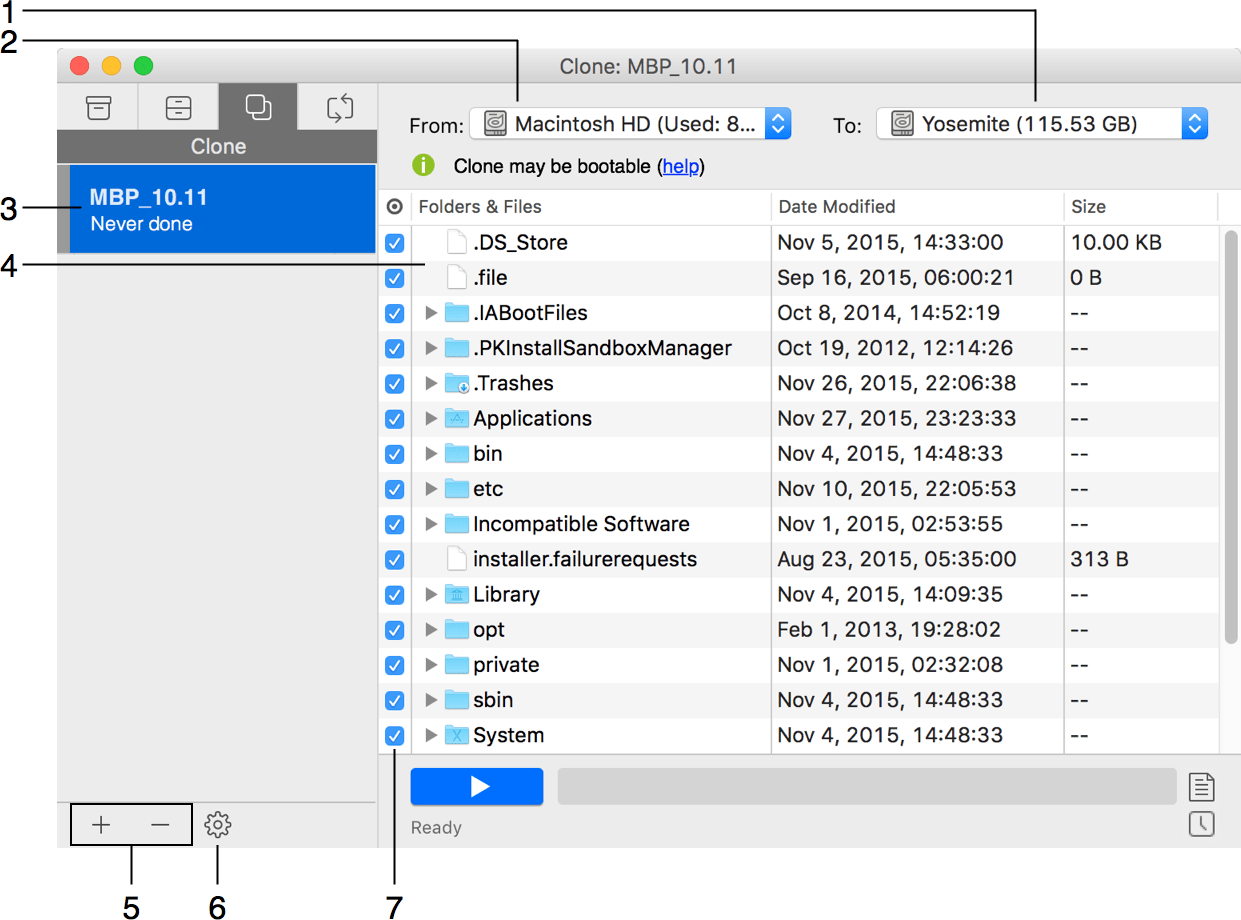Click the System folder icon
The image size is (1241, 920).
point(457,735)
